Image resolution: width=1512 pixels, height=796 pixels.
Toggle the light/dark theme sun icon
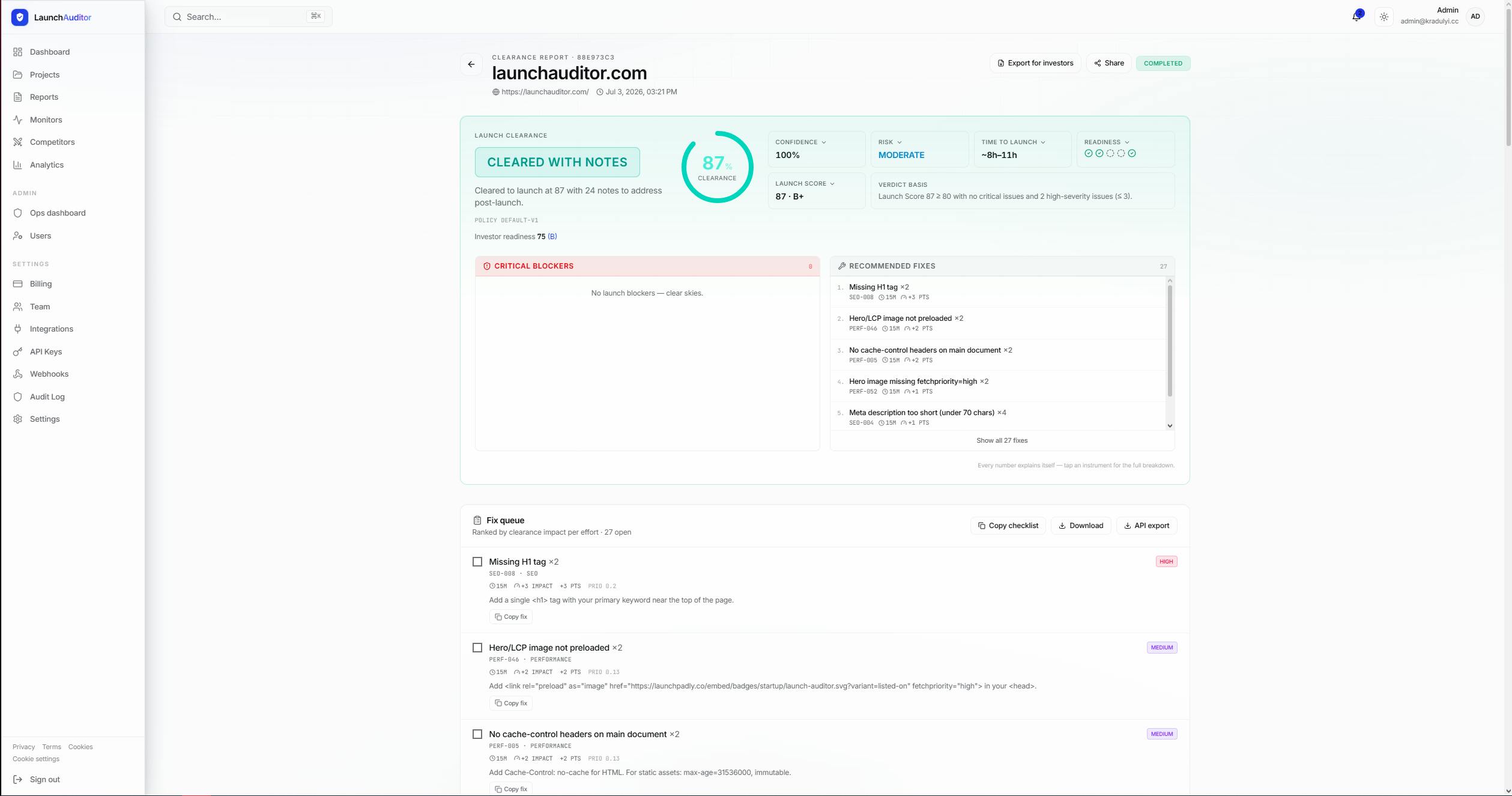coord(1383,17)
